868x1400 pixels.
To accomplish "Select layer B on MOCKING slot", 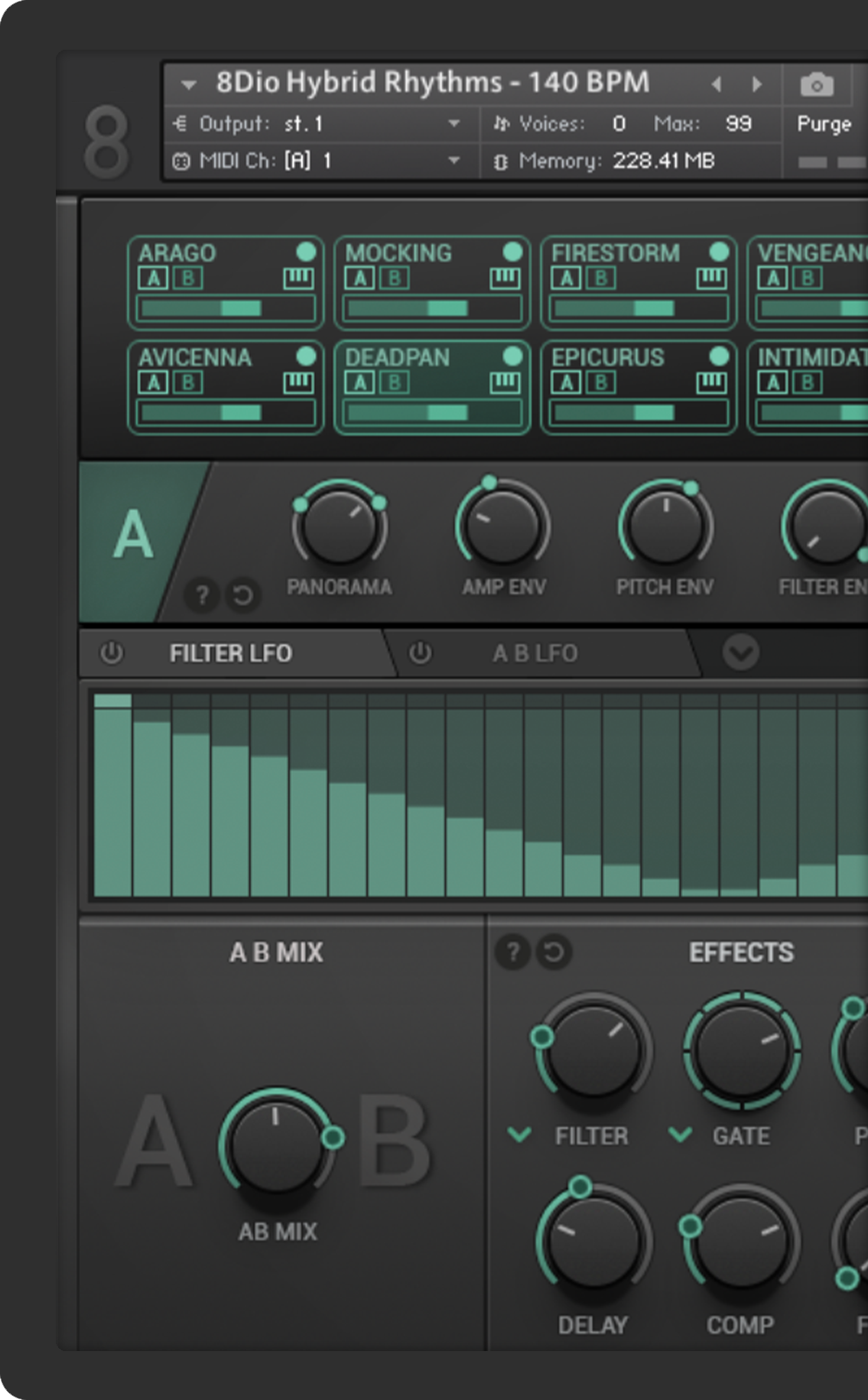I will (395, 278).
